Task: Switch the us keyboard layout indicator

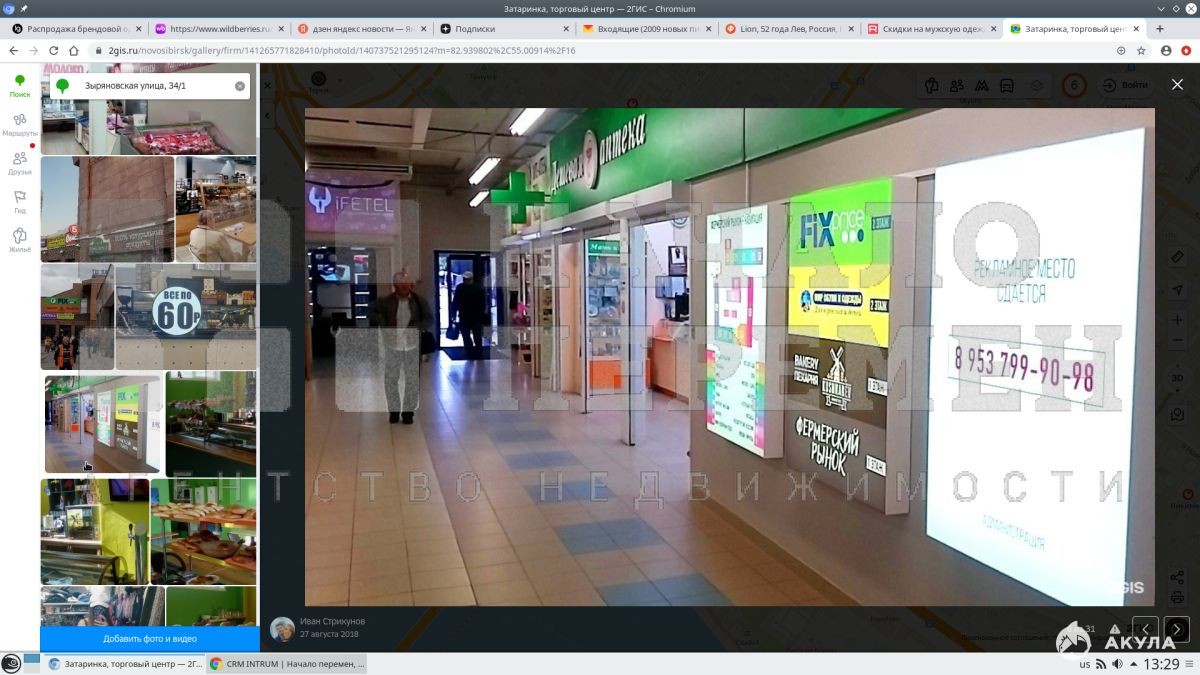Action: 1084,664
